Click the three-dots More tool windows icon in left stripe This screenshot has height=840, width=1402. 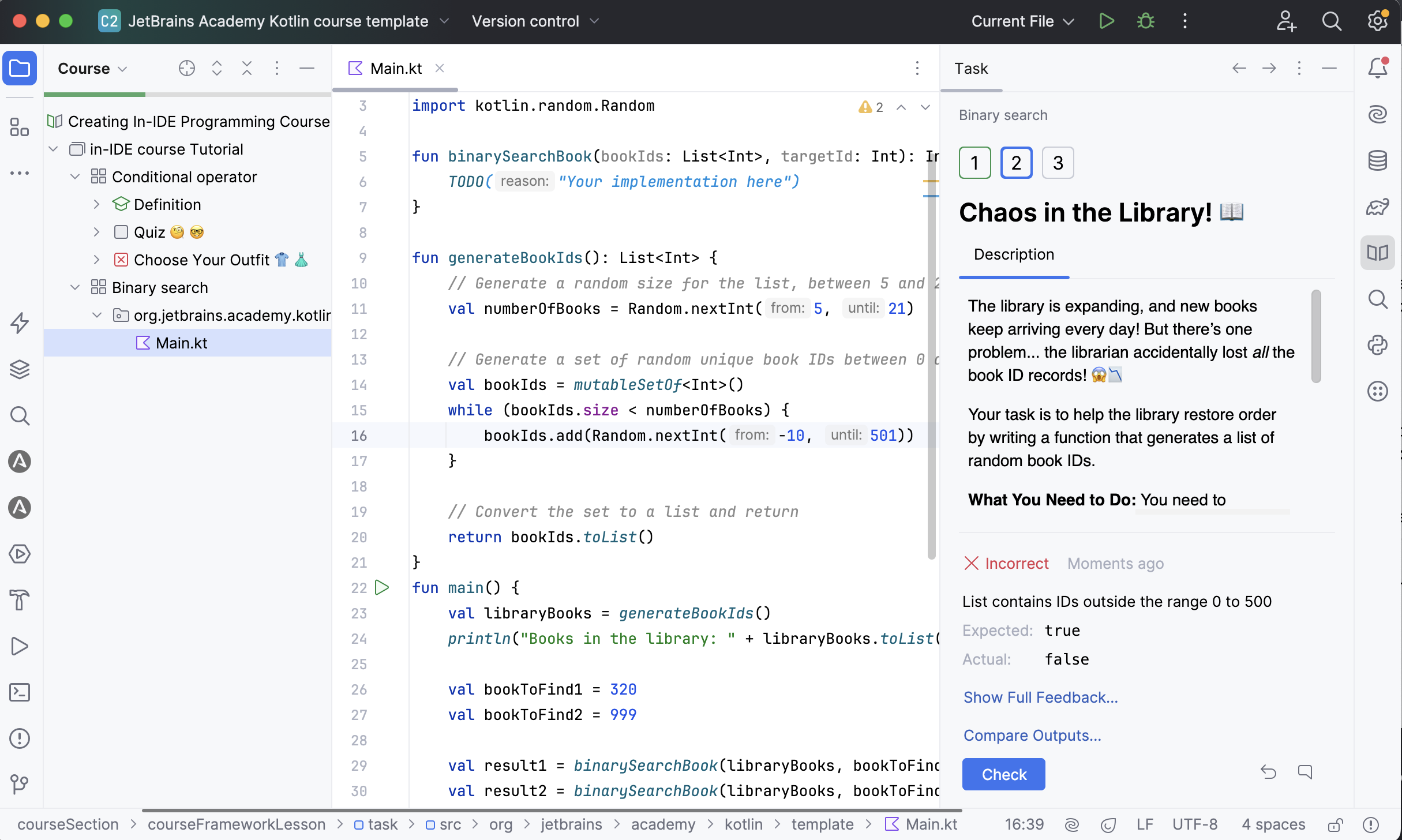pyautogui.click(x=20, y=173)
